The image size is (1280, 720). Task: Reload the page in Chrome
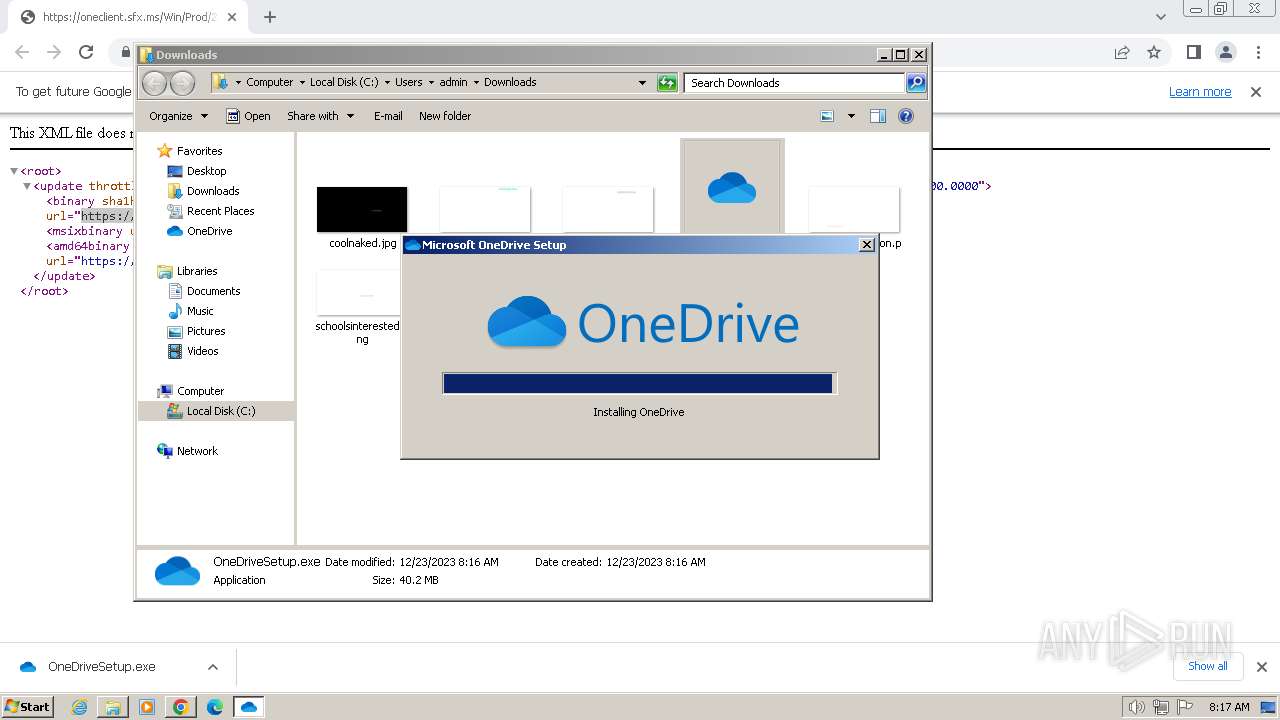tap(86, 52)
